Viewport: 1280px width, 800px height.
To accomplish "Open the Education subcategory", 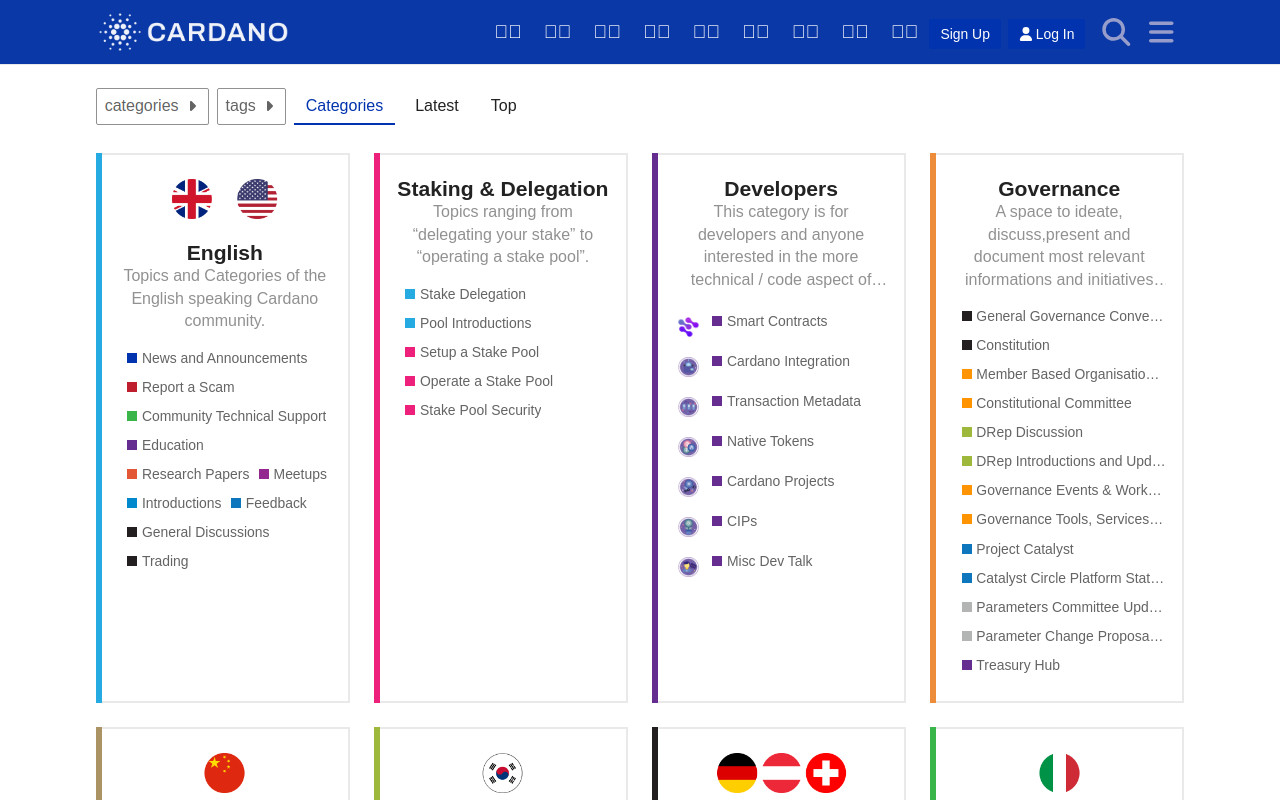I will (165, 445).
